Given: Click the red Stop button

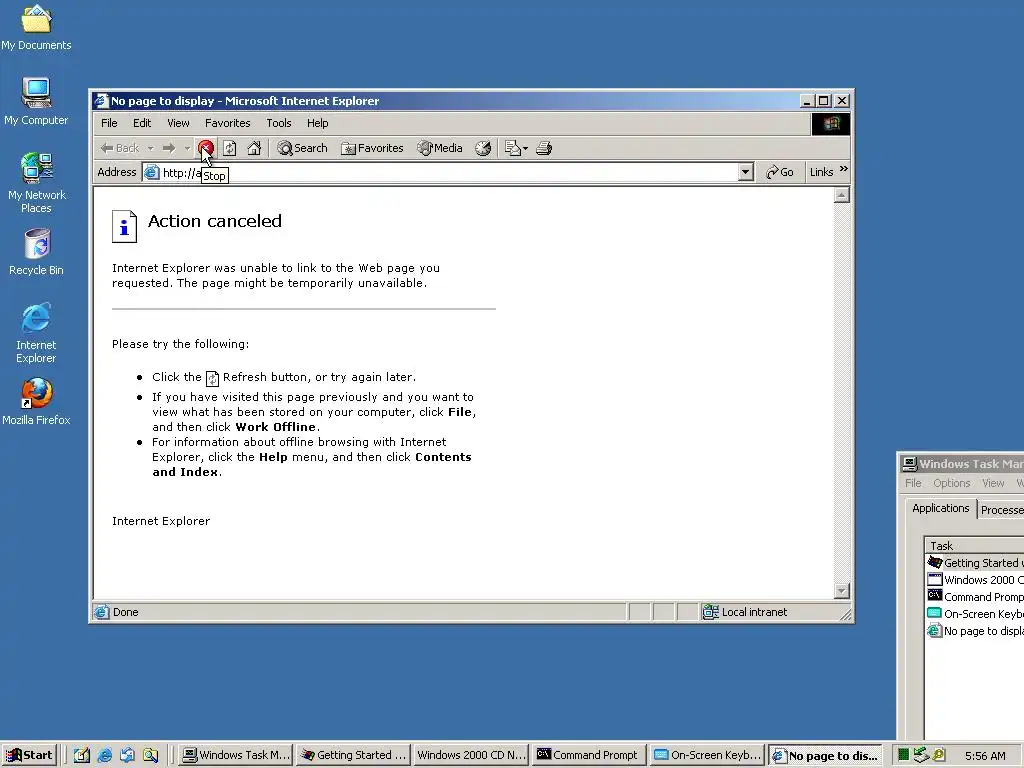Looking at the screenshot, I should [206, 148].
